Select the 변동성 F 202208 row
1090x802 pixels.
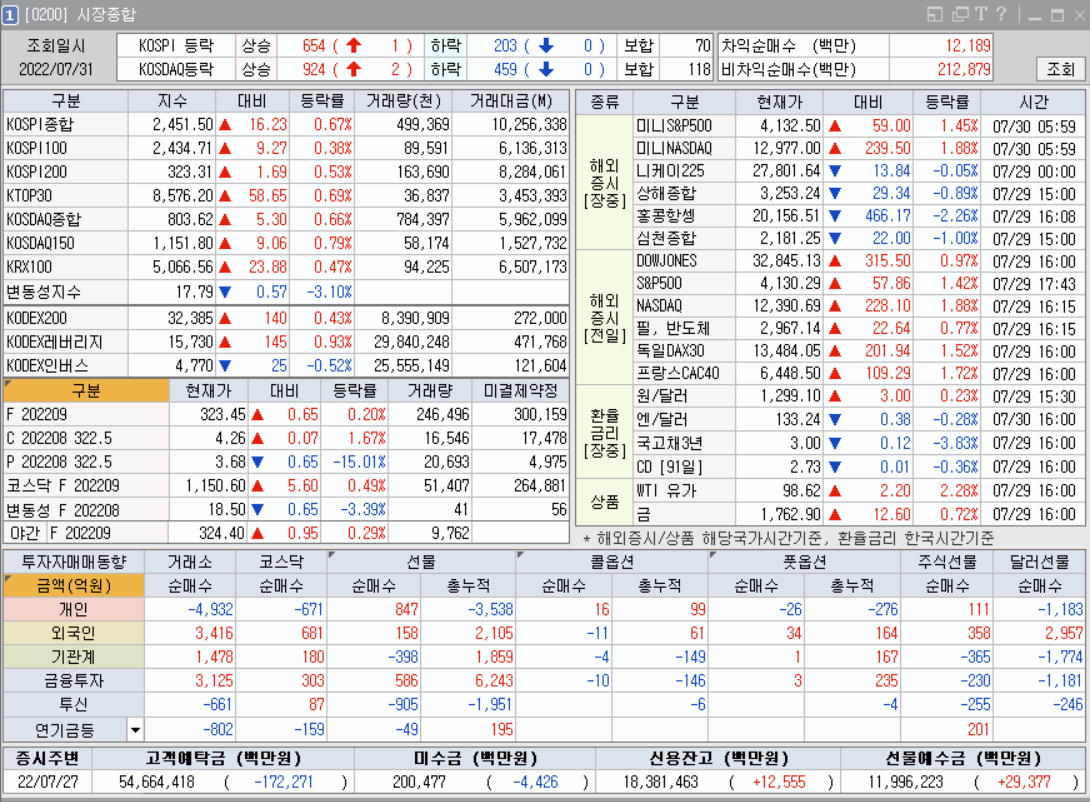[x=286, y=510]
